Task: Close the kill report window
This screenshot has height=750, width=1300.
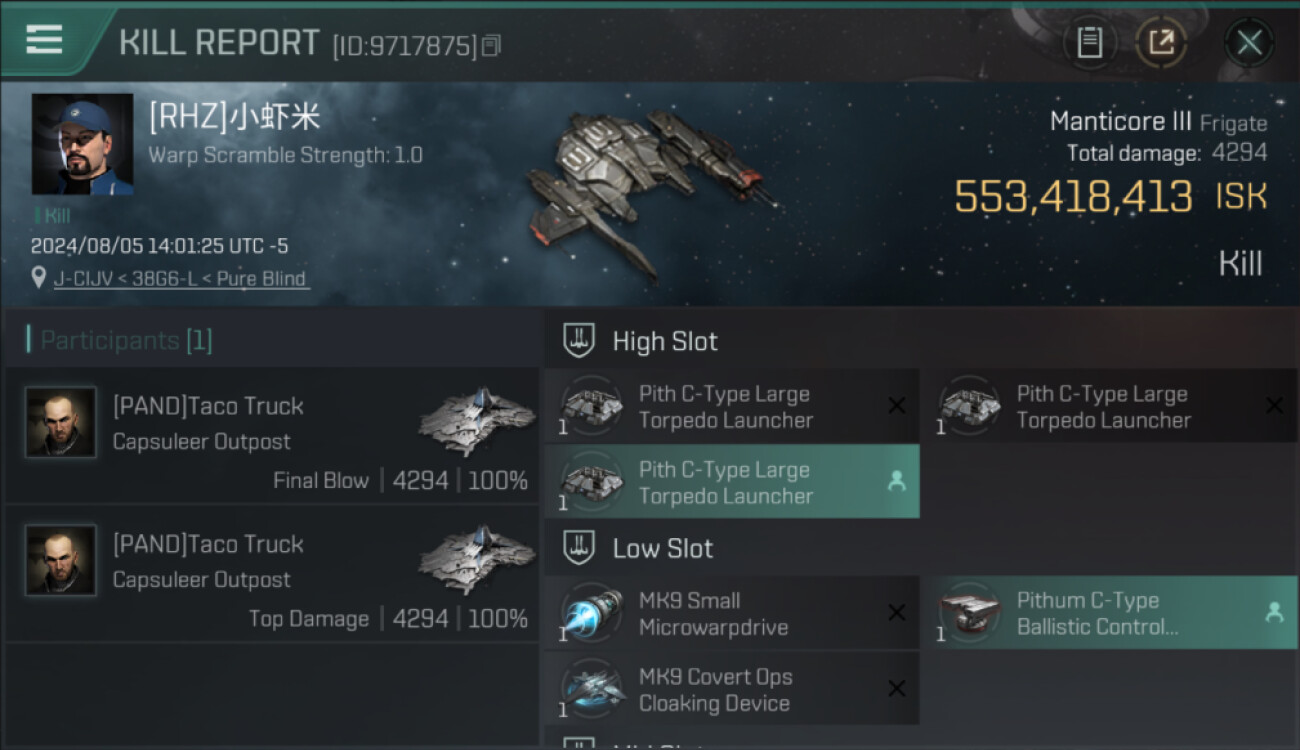Action: coord(1249,43)
